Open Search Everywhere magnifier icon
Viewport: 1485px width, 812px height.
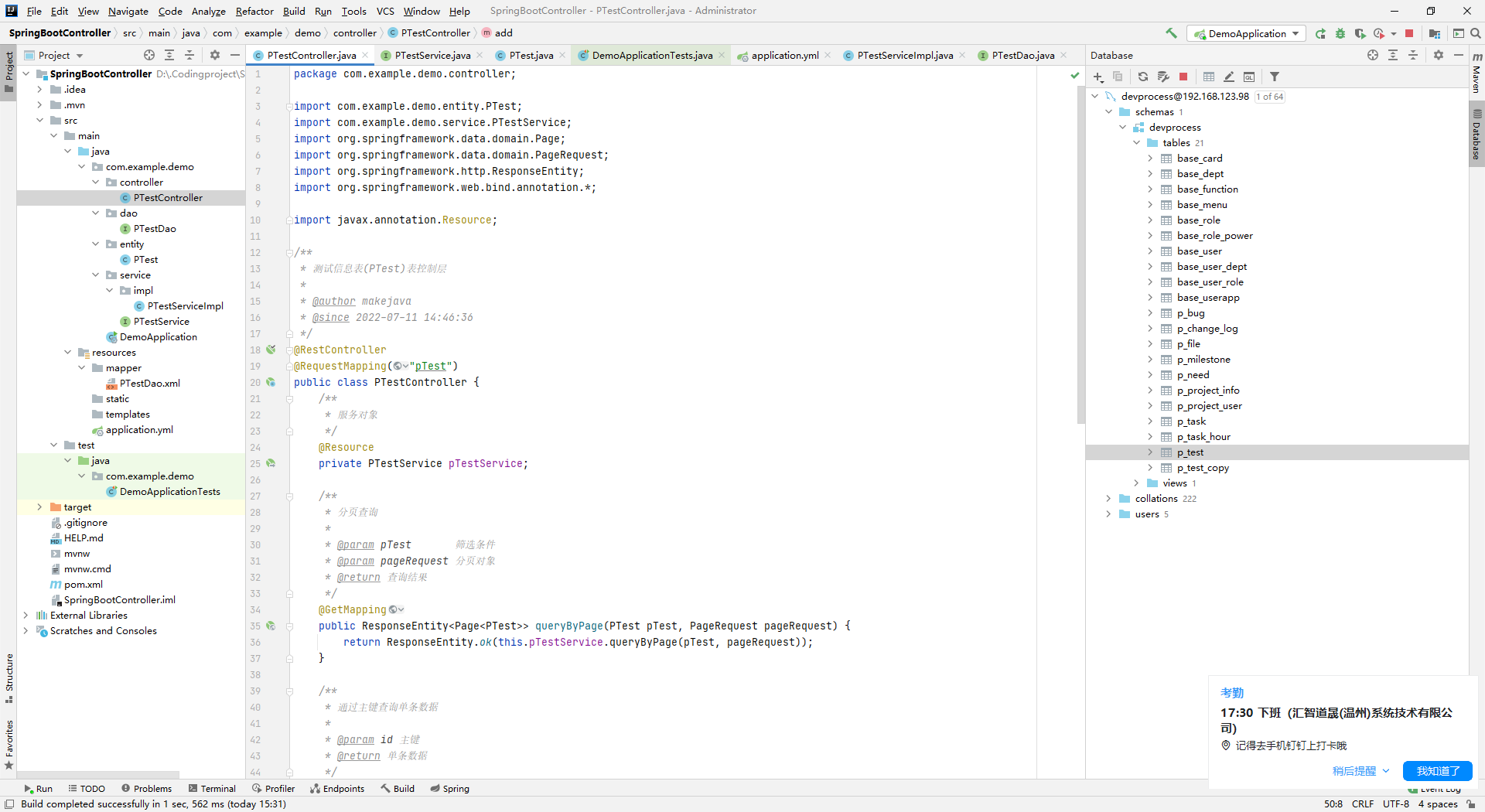coord(1476,33)
